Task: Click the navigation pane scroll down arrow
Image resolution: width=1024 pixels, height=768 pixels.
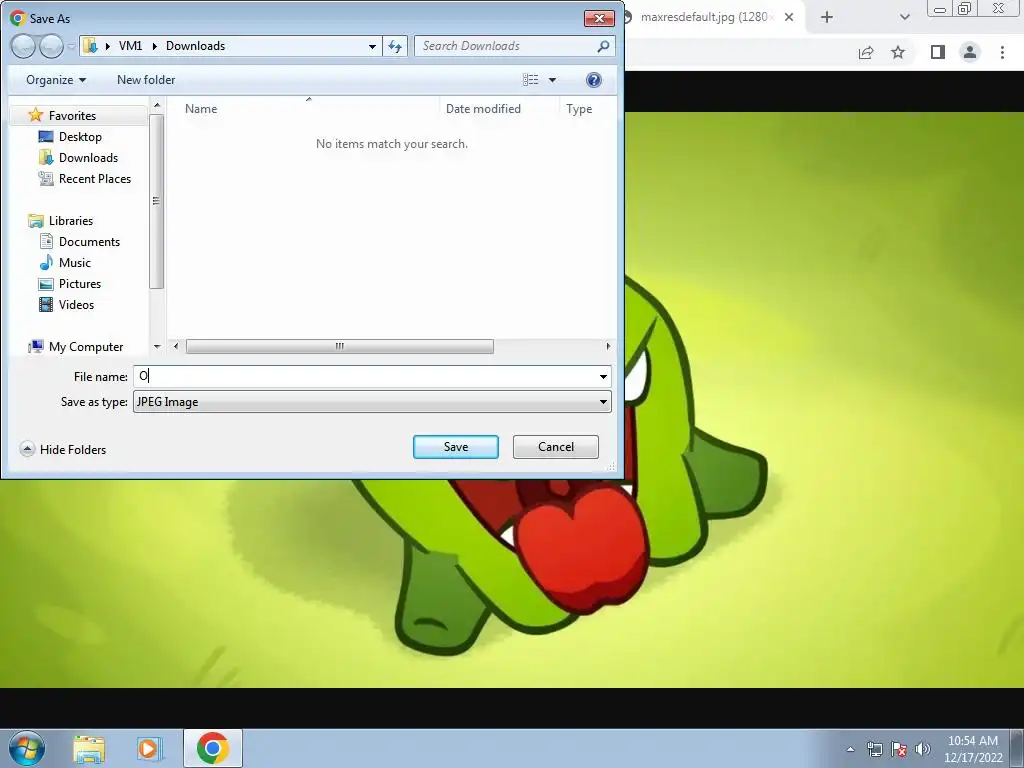Action: pyautogui.click(x=157, y=346)
